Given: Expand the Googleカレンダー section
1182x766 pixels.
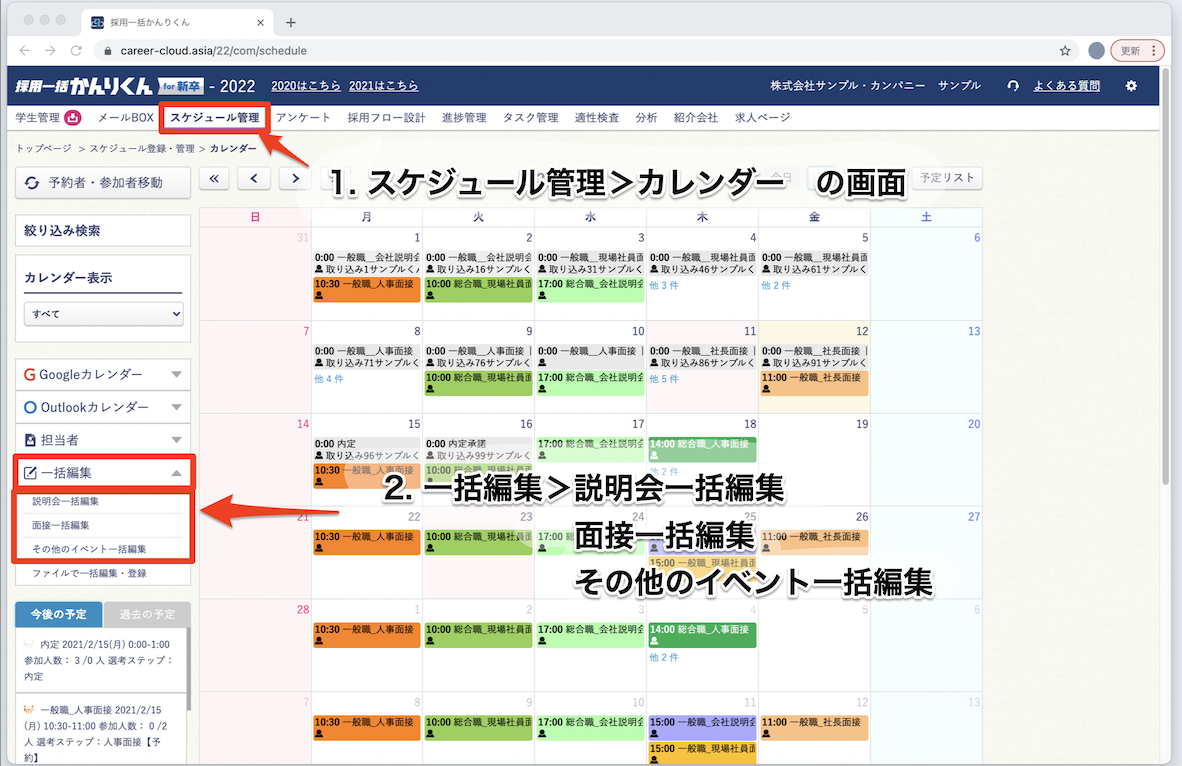Looking at the screenshot, I should click(103, 374).
